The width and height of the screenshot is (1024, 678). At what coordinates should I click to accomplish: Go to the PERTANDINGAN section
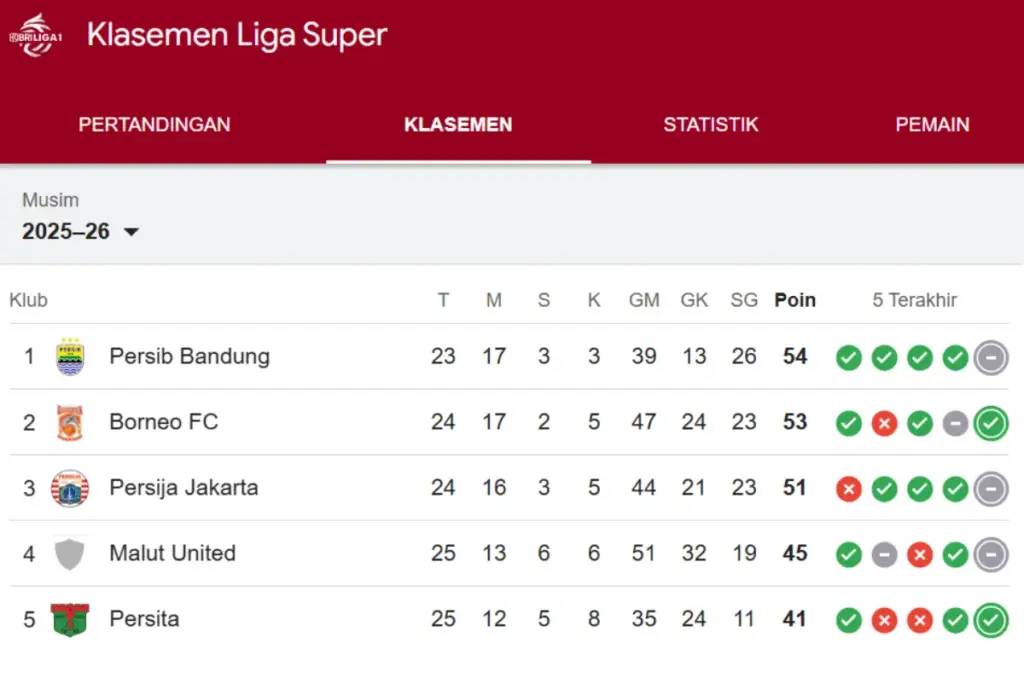pyautogui.click(x=154, y=124)
